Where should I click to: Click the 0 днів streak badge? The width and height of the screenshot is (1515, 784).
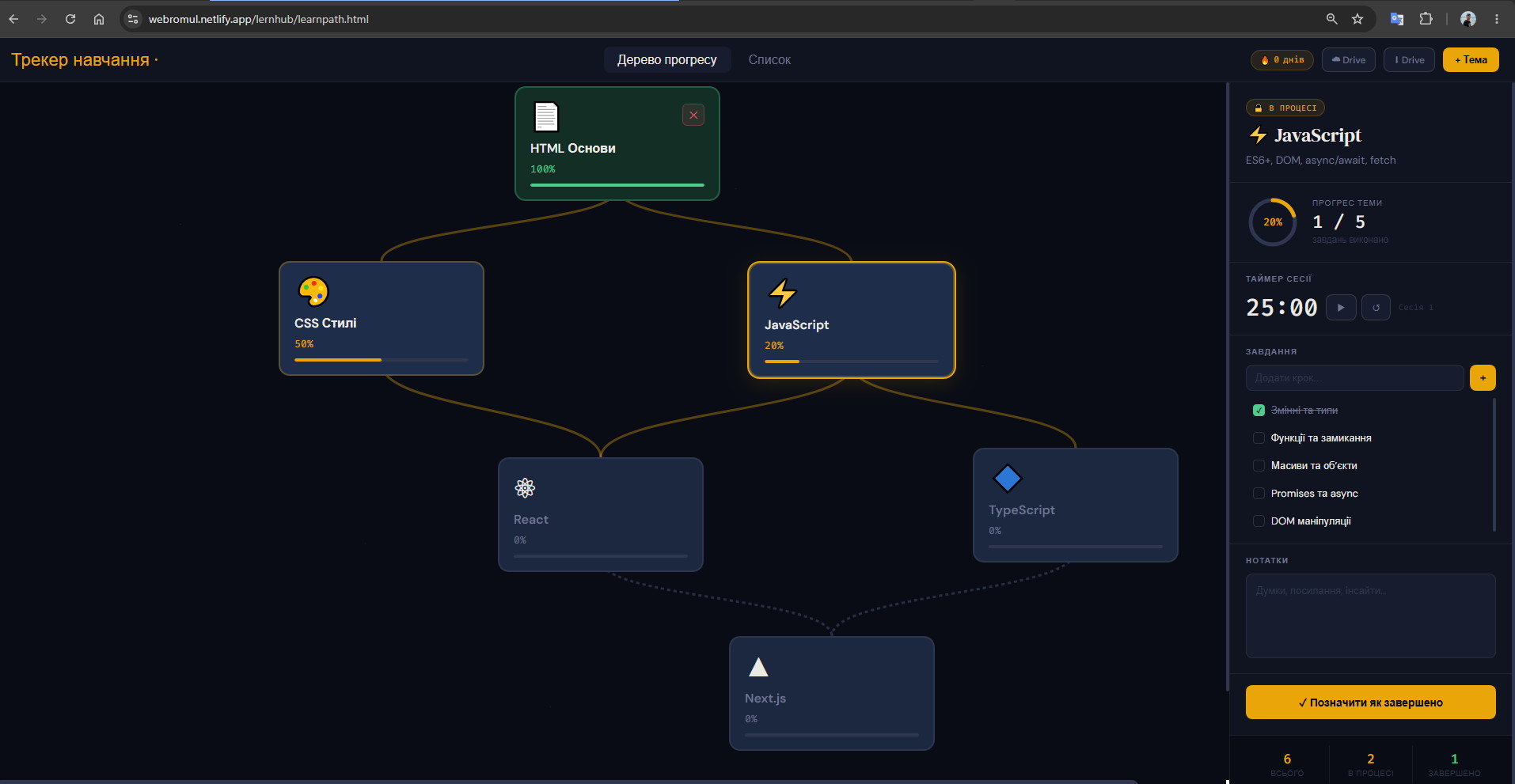click(x=1282, y=60)
